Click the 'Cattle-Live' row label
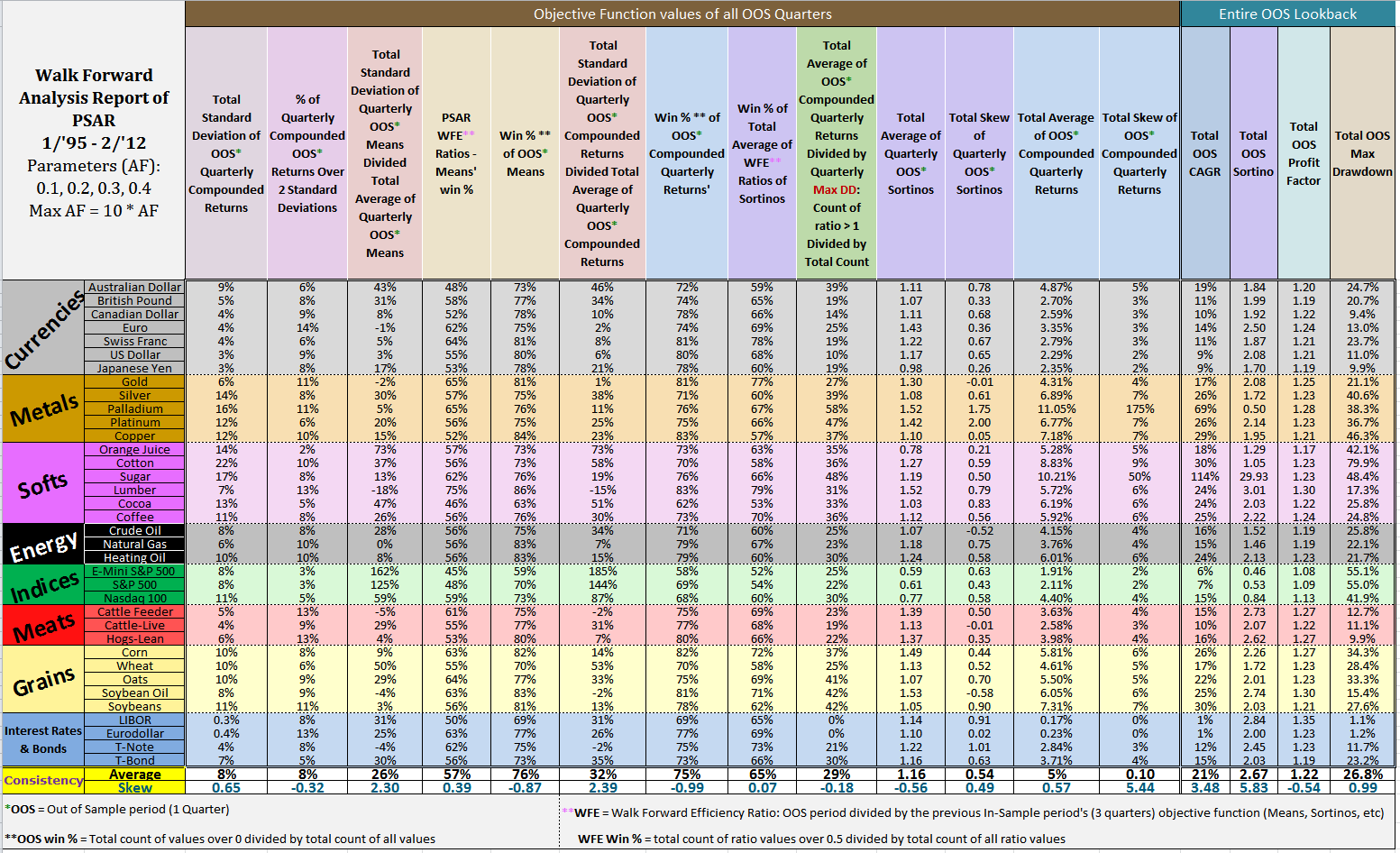This screenshot has width=1400, height=853. [x=134, y=625]
